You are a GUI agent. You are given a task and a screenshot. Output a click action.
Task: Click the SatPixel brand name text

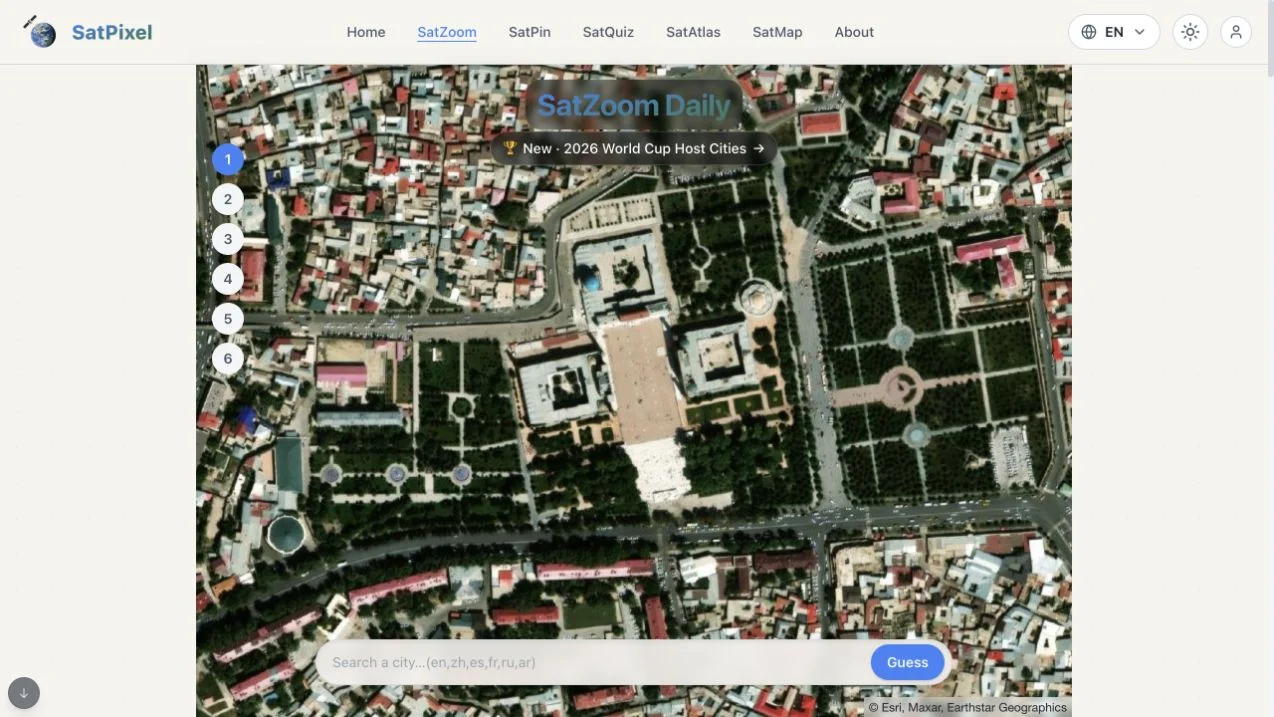(x=112, y=32)
